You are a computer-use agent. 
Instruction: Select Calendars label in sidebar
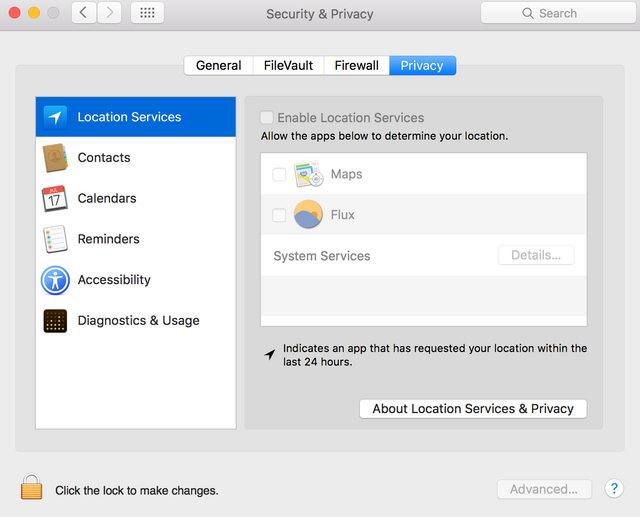click(x=107, y=198)
